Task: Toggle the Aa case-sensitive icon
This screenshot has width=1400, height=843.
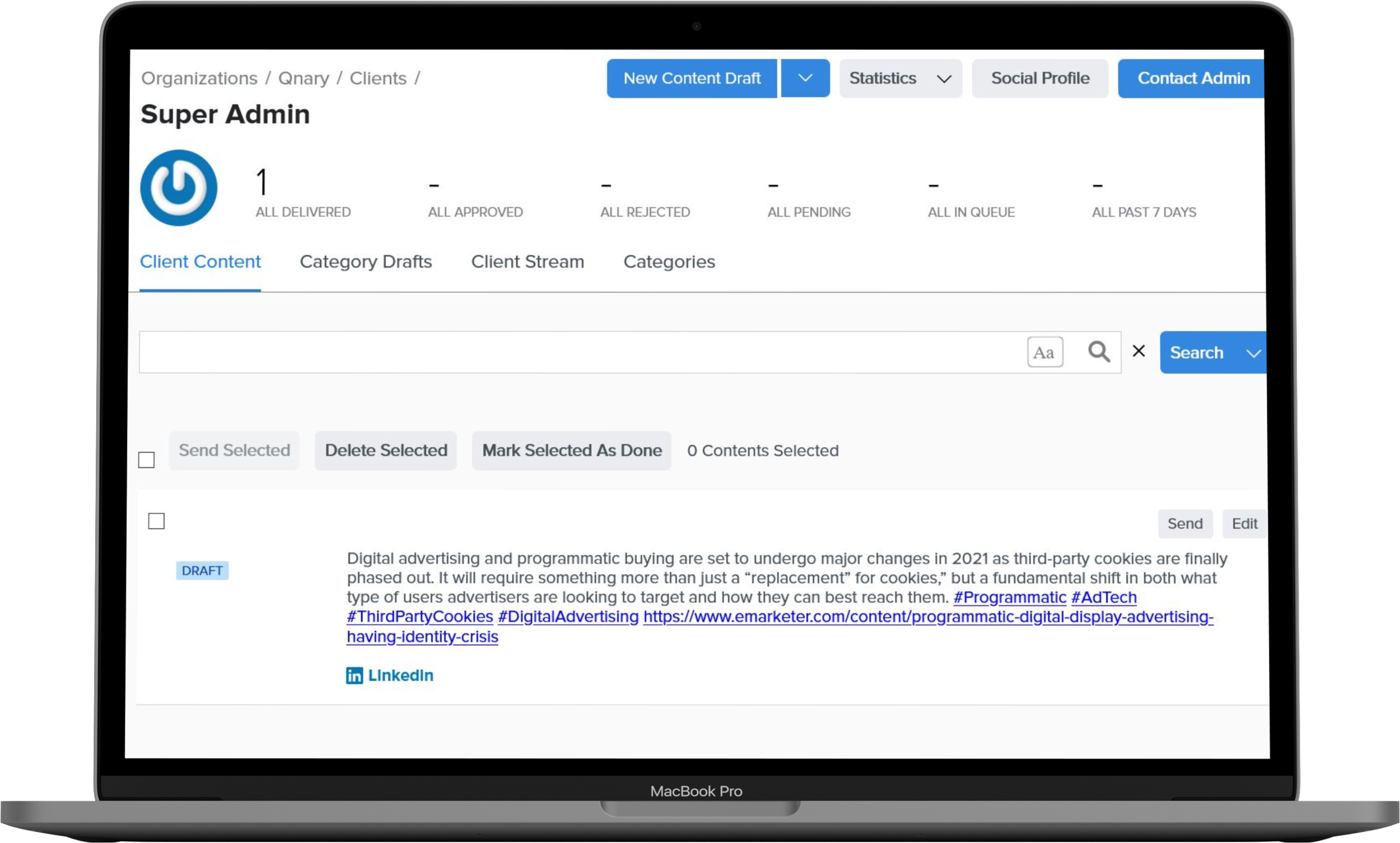Action: coord(1044,352)
